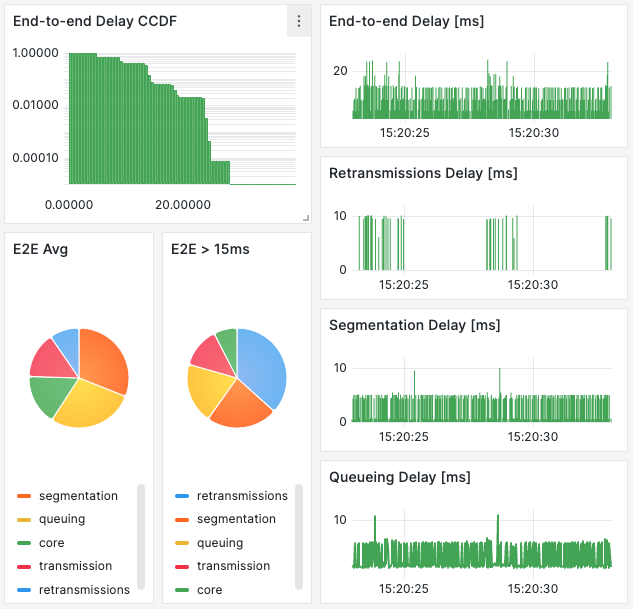The width and height of the screenshot is (633, 609).
Task: Click the E2E Avg legend scrollbar
Action: [141, 536]
